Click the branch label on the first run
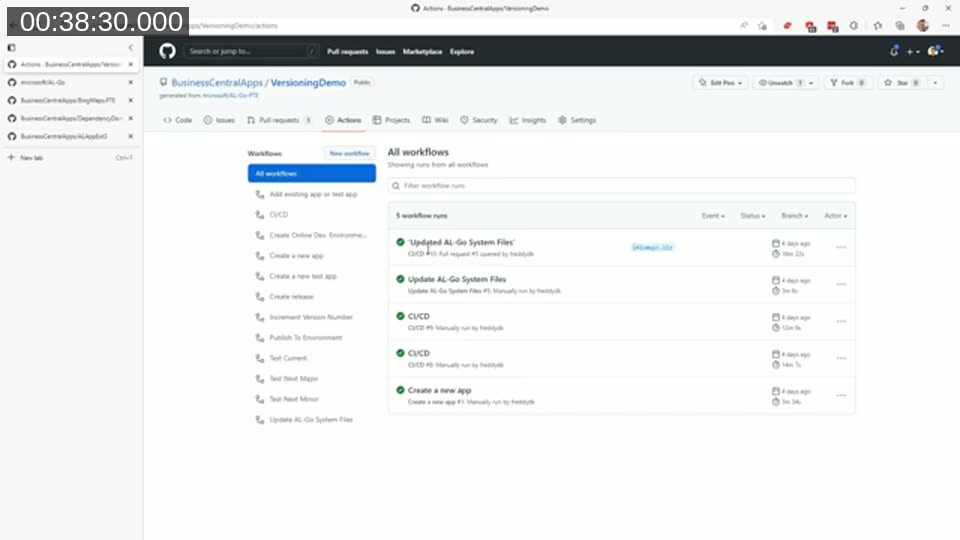 tap(652, 247)
